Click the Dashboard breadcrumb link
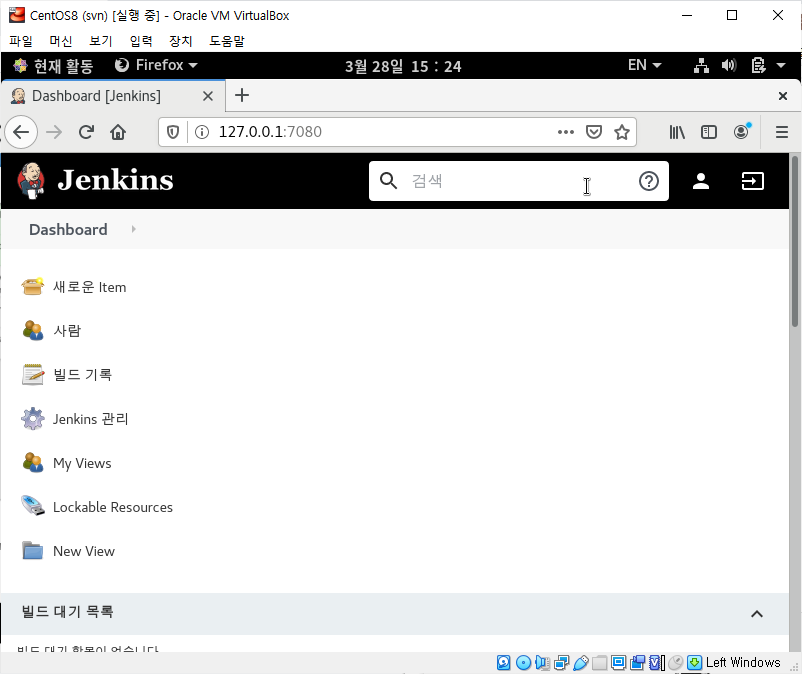 point(68,230)
